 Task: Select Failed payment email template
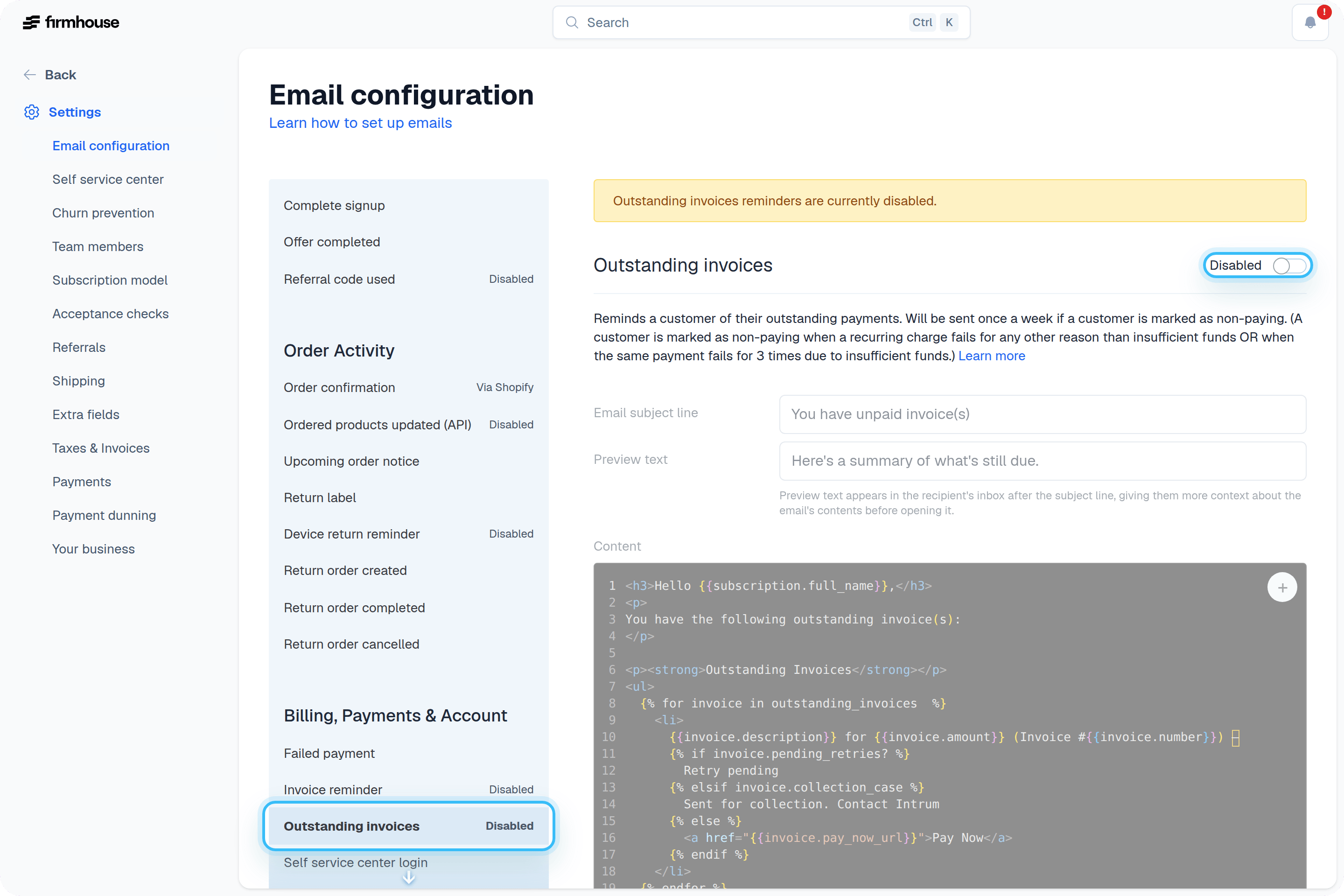point(409,754)
